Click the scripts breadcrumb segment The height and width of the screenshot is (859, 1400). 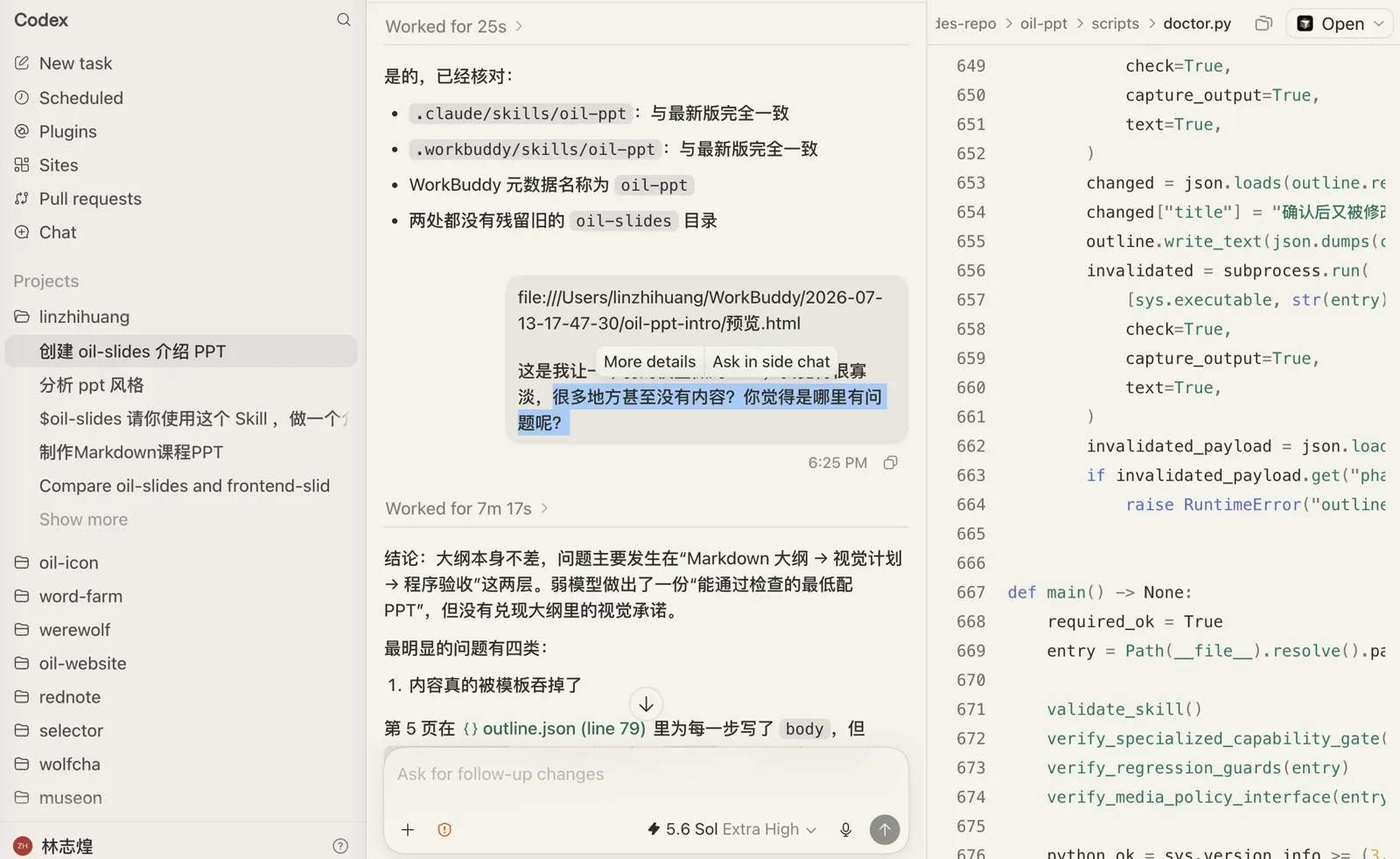tap(1115, 24)
